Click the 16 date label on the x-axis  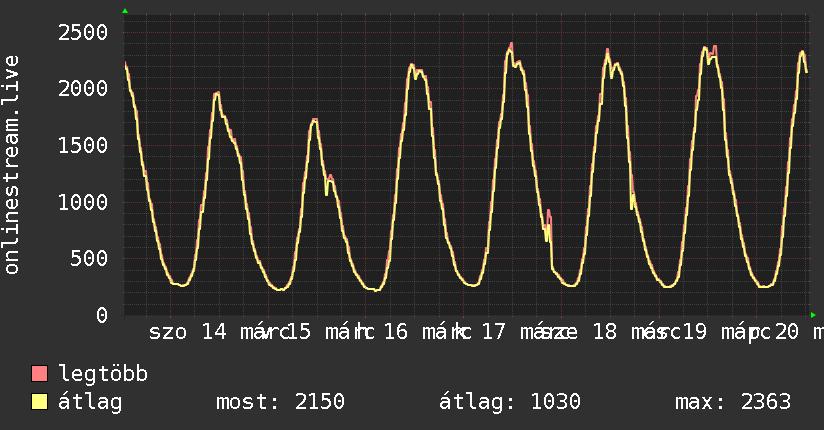tap(396, 332)
